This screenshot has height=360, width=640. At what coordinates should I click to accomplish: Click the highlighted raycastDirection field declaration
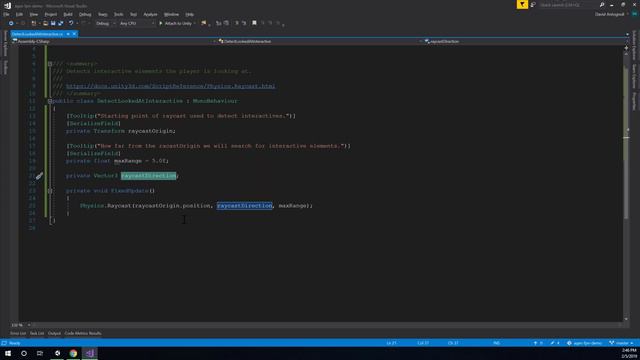coord(149,176)
